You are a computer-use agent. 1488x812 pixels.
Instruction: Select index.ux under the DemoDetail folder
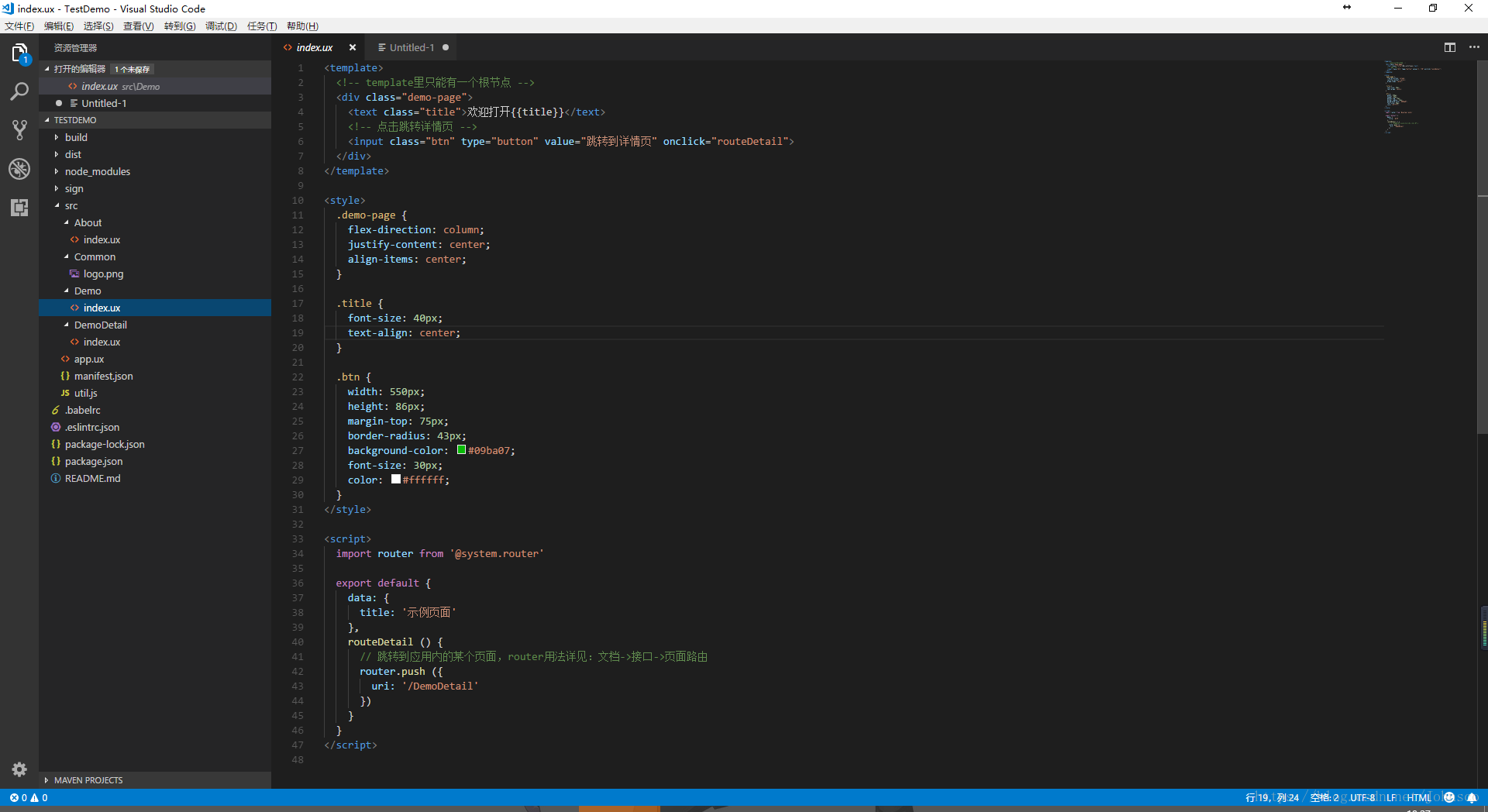tap(102, 342)
